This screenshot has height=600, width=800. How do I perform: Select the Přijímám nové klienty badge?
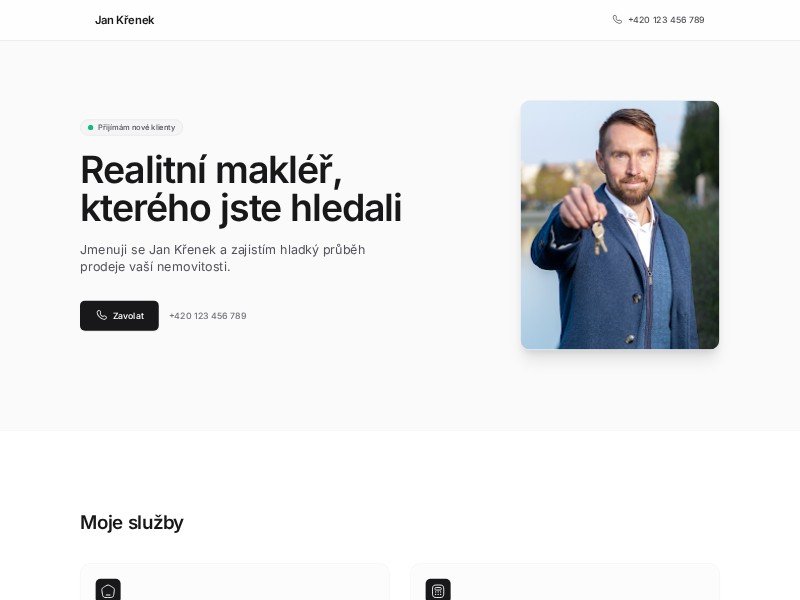click(x=132, y=128)
